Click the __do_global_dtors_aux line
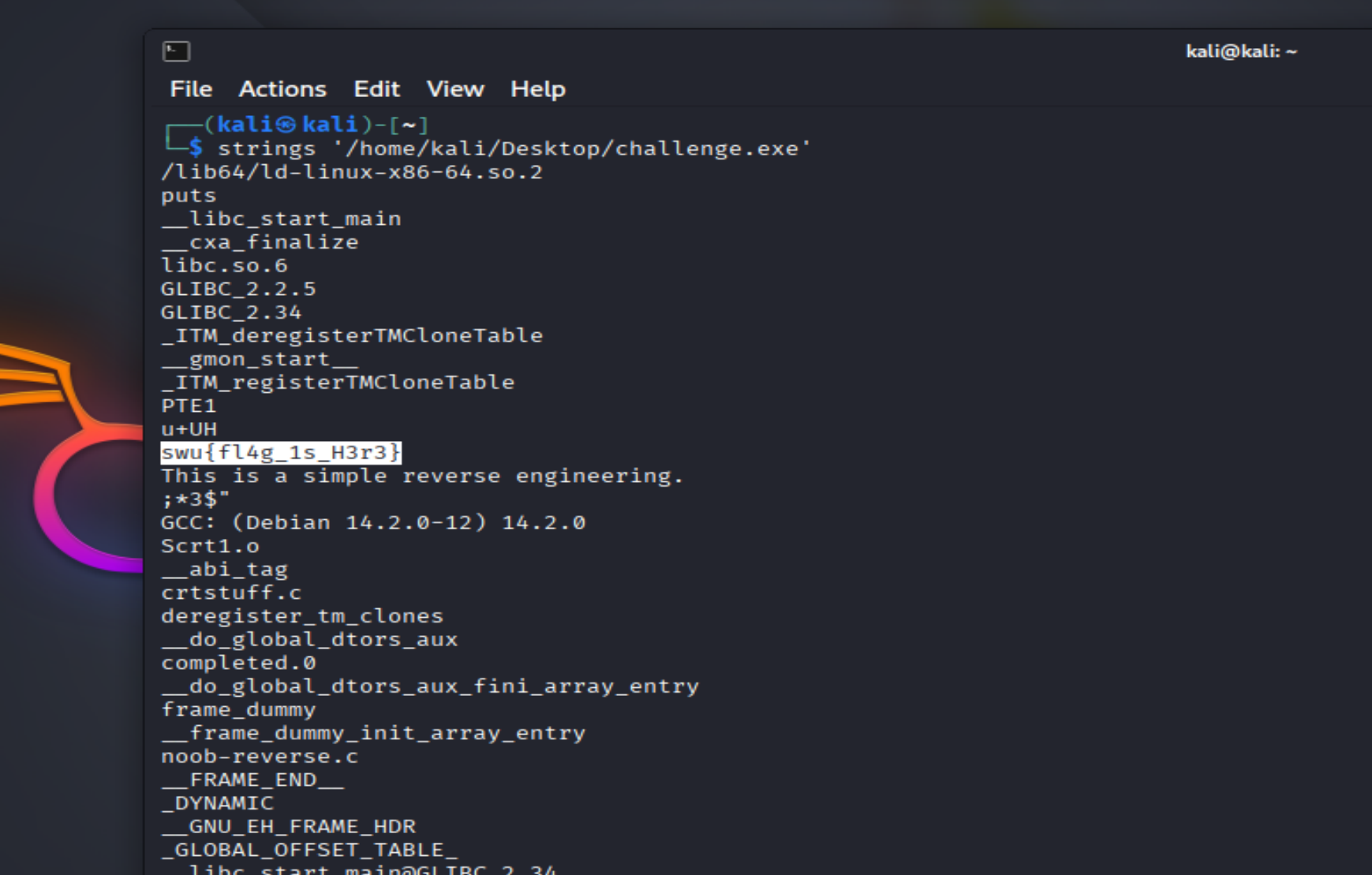 tap(309, 639)
